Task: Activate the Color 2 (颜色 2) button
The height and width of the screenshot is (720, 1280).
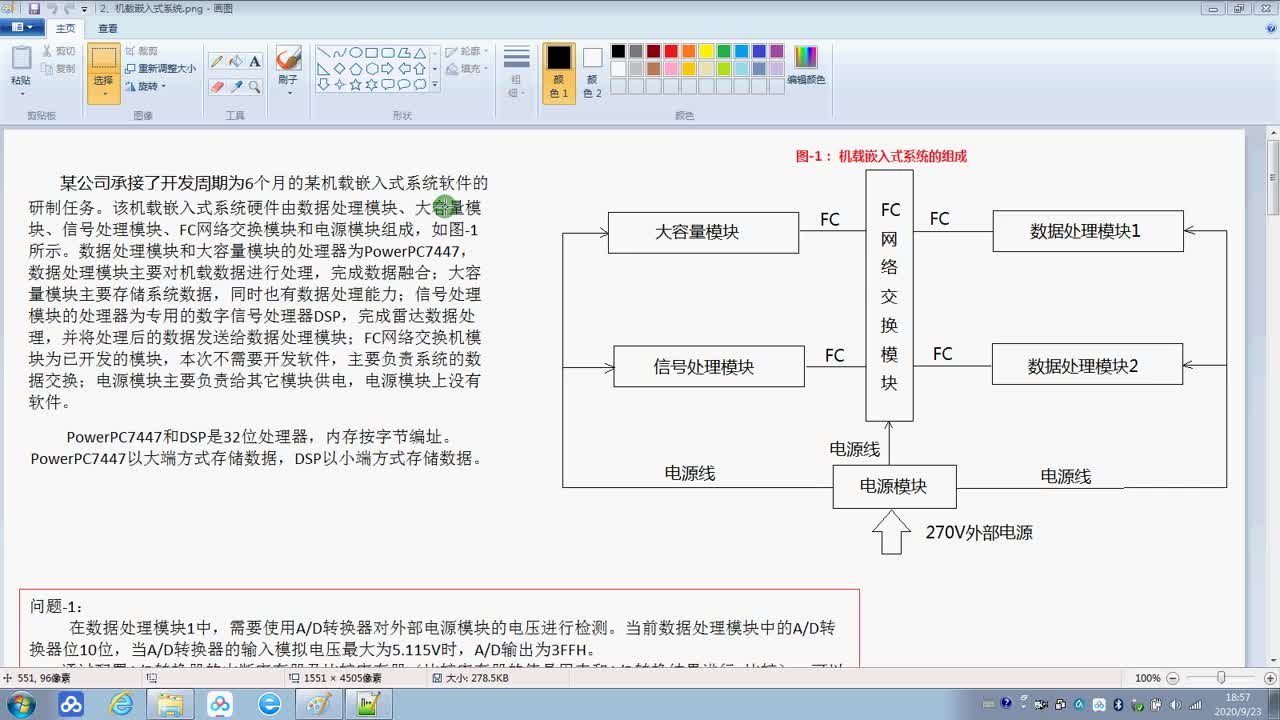Action: (x=592, y=71)
